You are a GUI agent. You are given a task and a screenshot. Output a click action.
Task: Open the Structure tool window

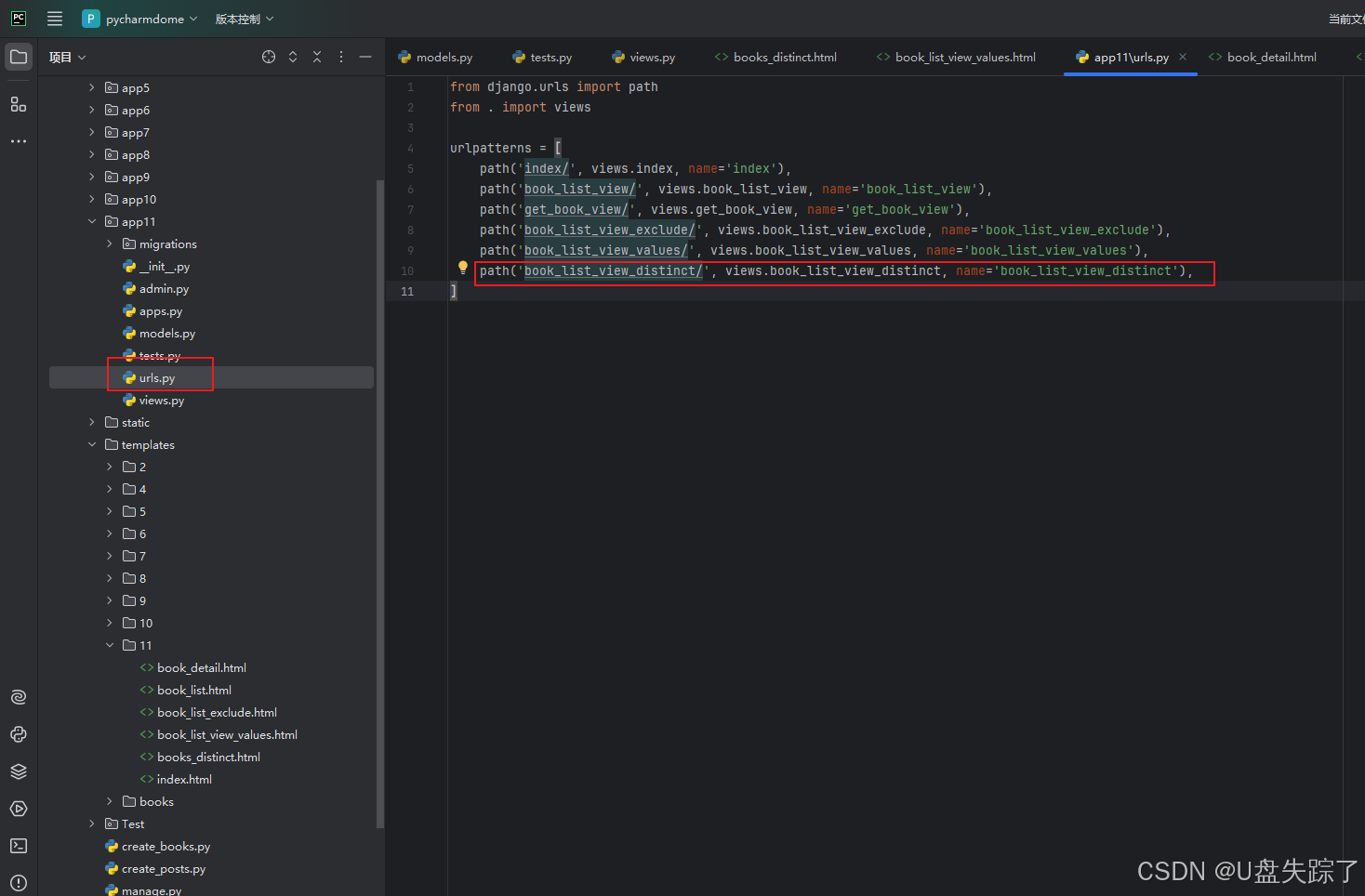[19, 104]
